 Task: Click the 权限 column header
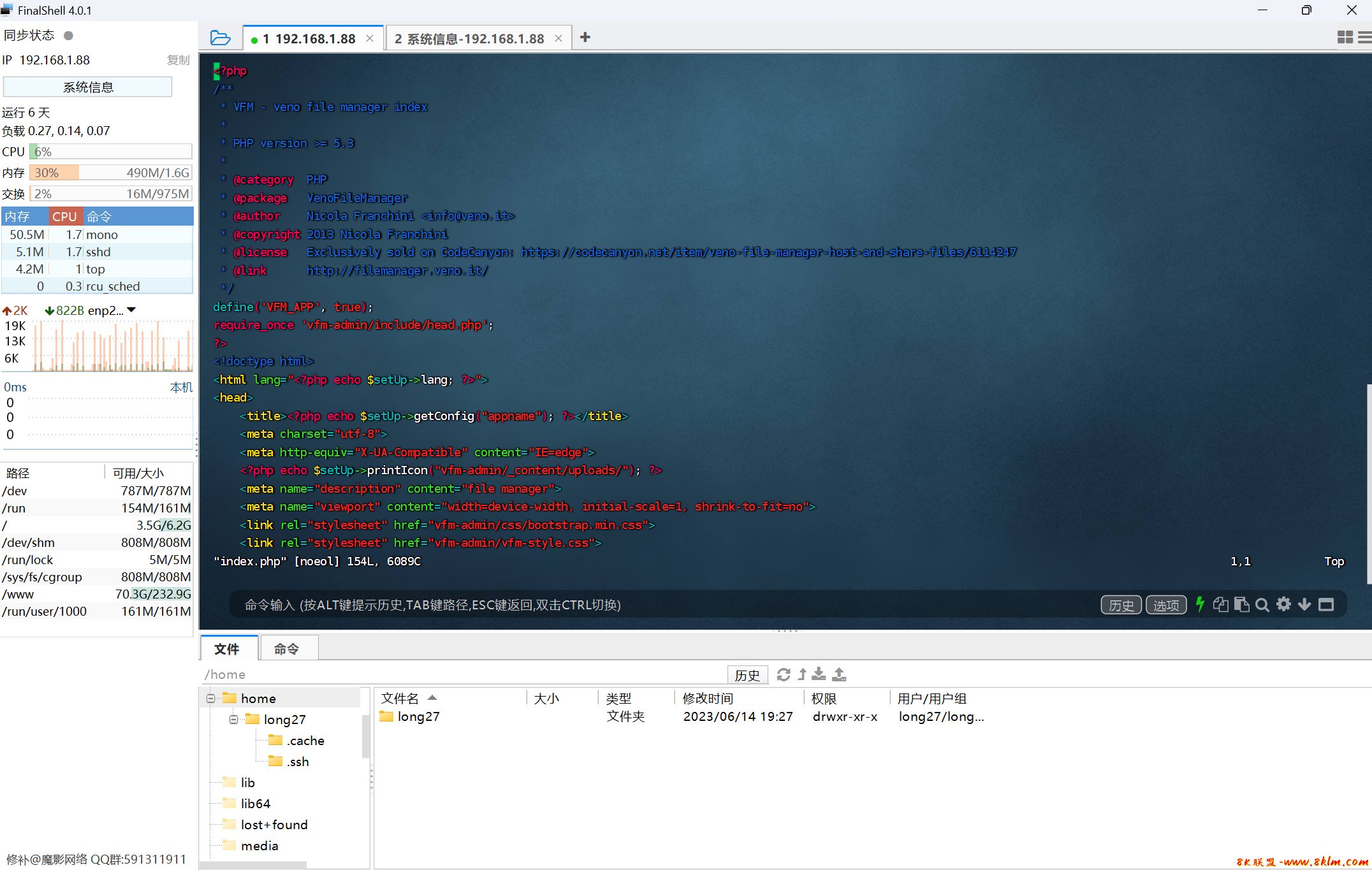(x=824, y=699)
